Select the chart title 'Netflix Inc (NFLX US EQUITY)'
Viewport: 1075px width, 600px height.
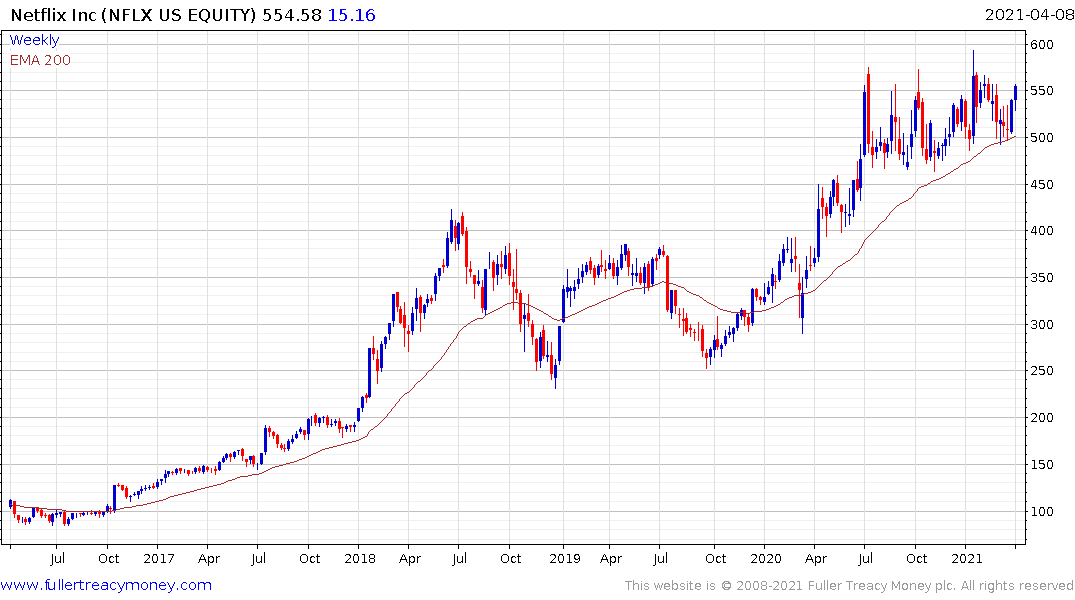pyautogui.click(x=133, y=15)
